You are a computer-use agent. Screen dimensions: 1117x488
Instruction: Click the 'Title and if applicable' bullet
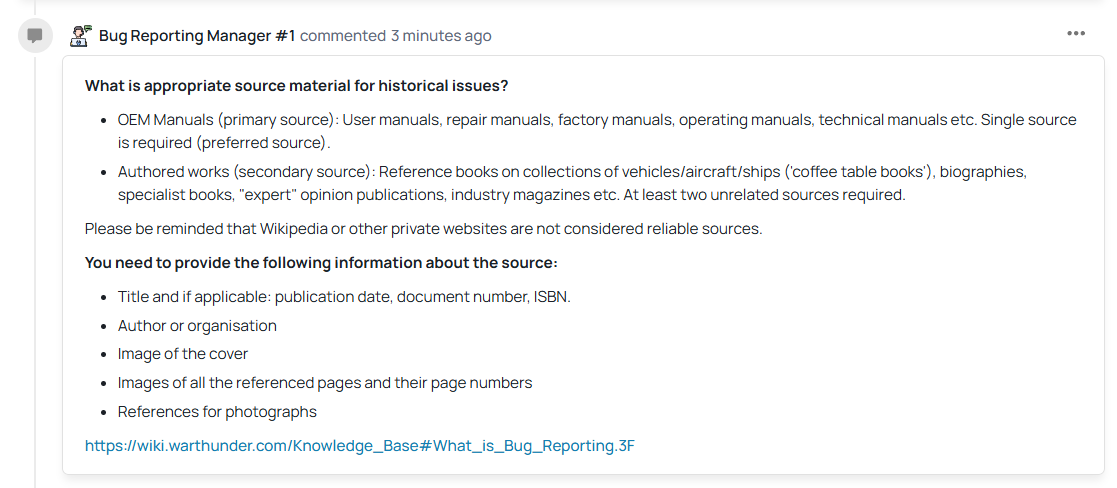[x=344, y=297]
